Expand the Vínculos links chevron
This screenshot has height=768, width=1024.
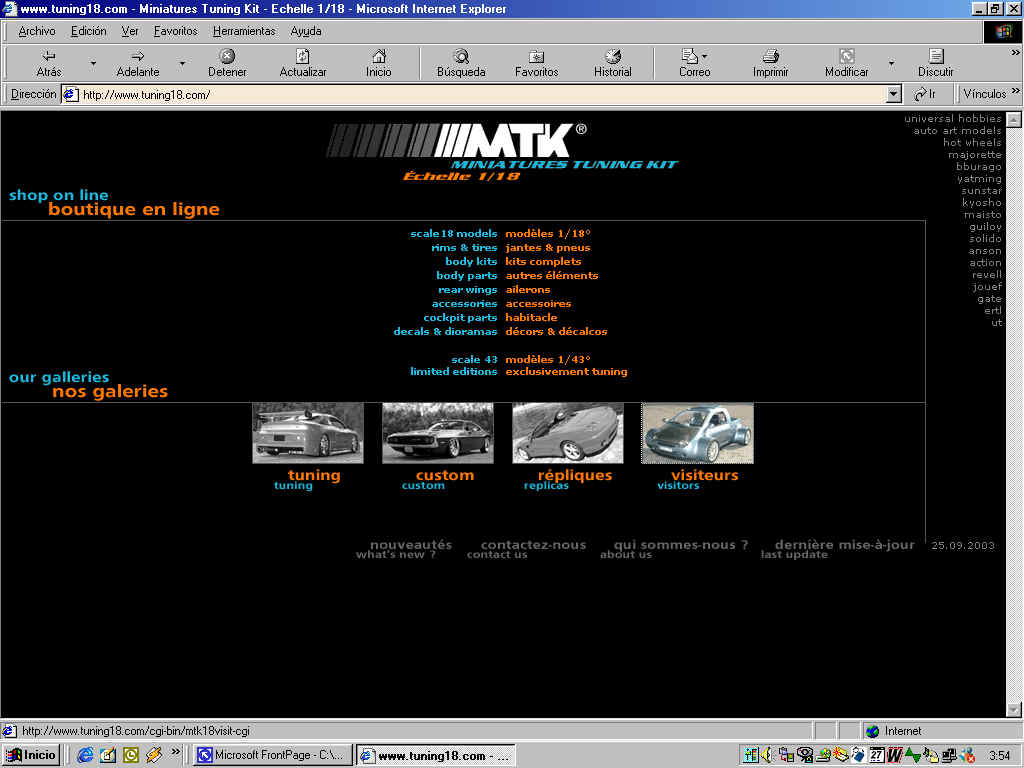pyautogui.click(x=1016, y=91)
